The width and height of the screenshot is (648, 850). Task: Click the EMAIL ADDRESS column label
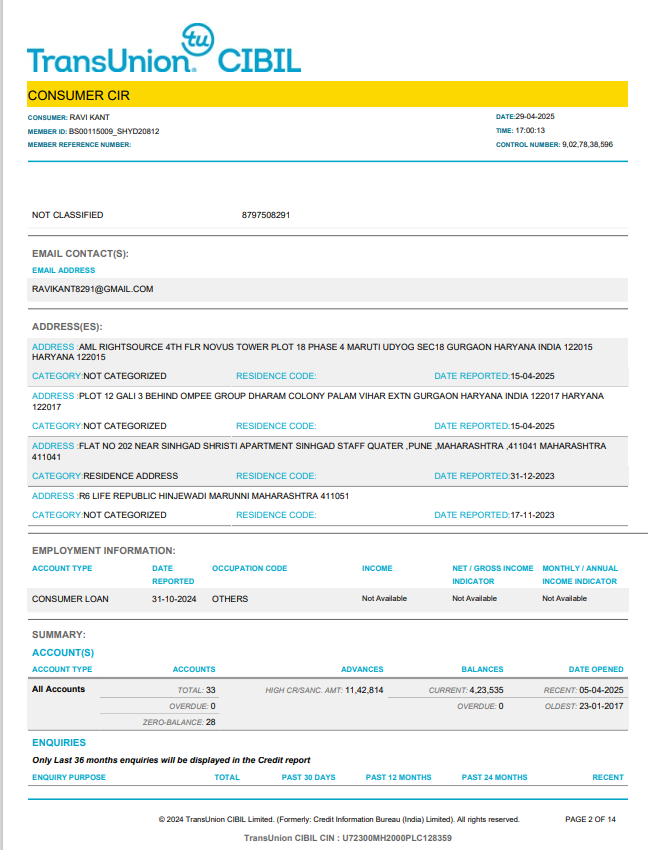pyautogui.click(x=63, y=271)
